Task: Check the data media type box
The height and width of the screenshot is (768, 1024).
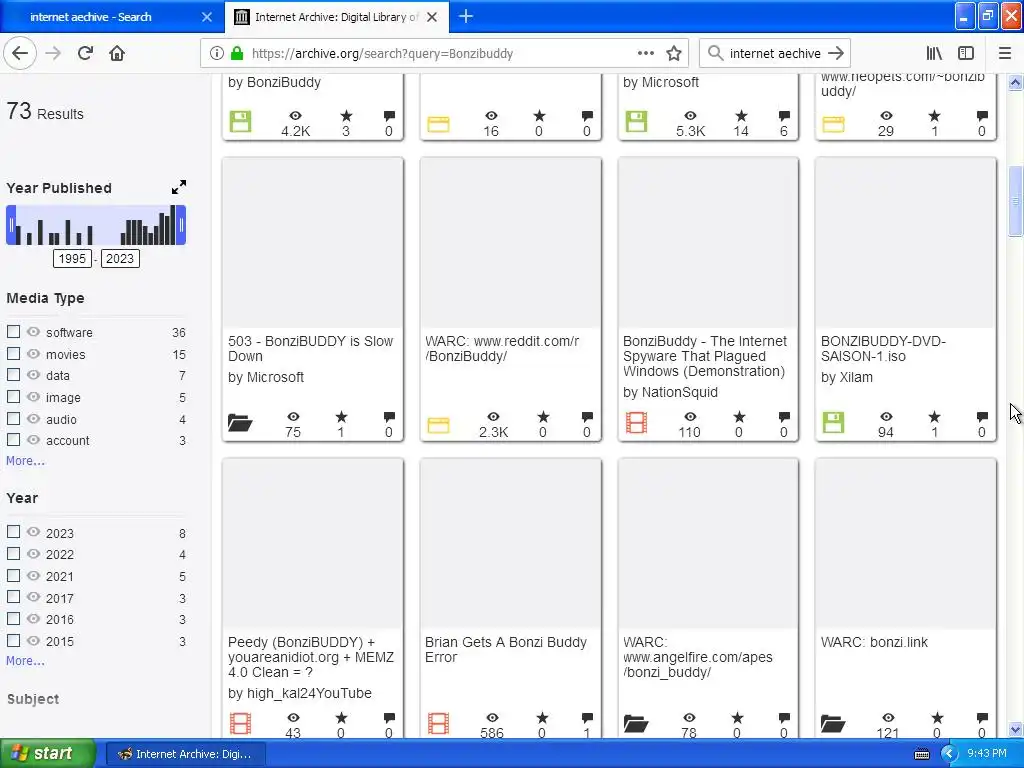Action: click(x=13, y=375)
